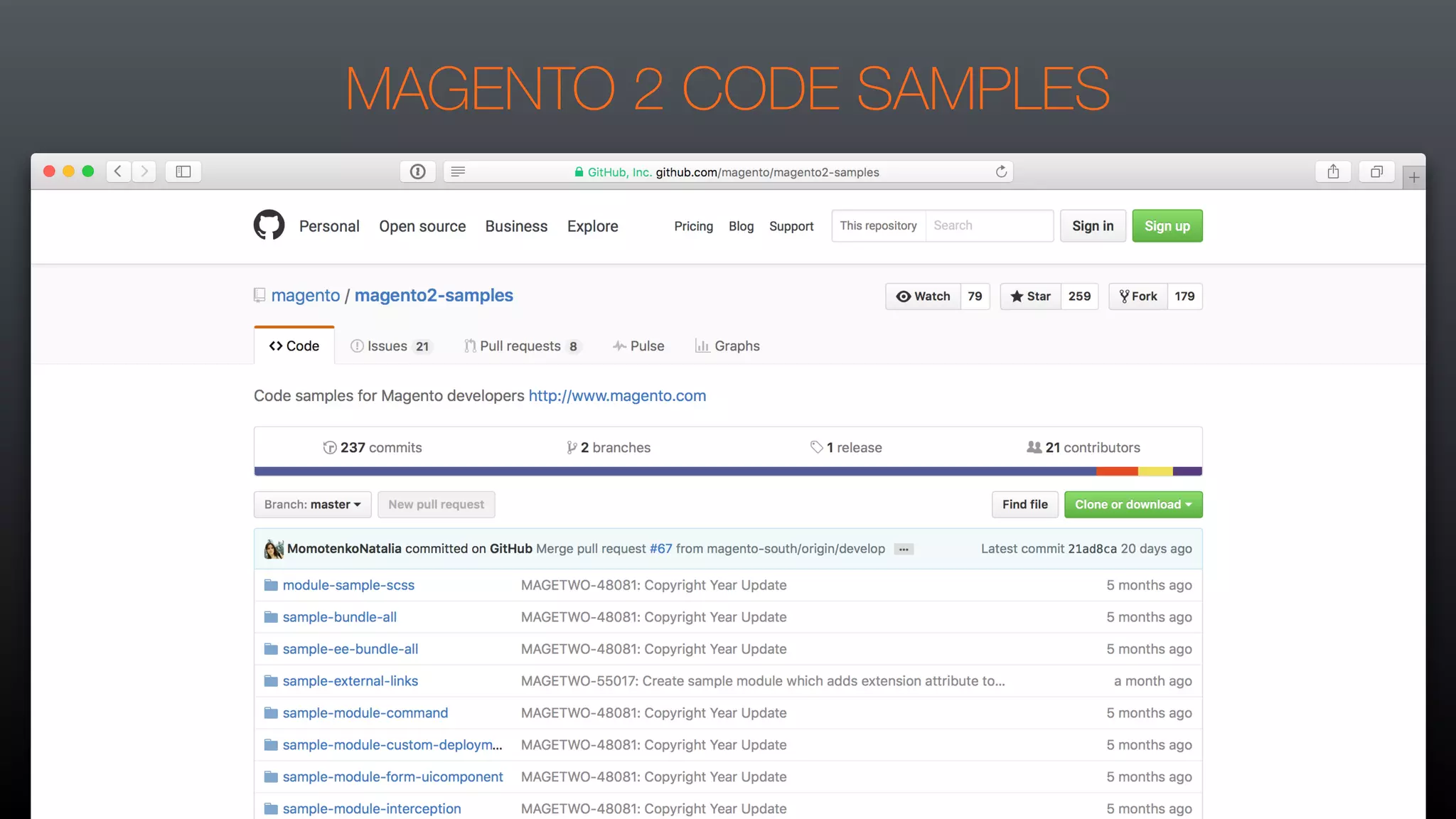The image size is (1456, 819).
Task: Click the Sign in button
Action: [x=1093, y=226]
